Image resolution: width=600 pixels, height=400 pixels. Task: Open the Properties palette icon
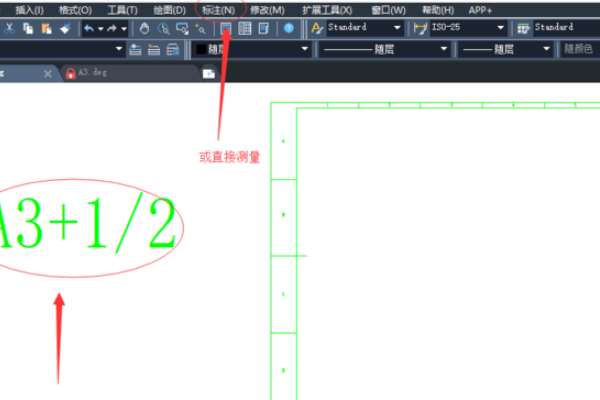(226, 28)
